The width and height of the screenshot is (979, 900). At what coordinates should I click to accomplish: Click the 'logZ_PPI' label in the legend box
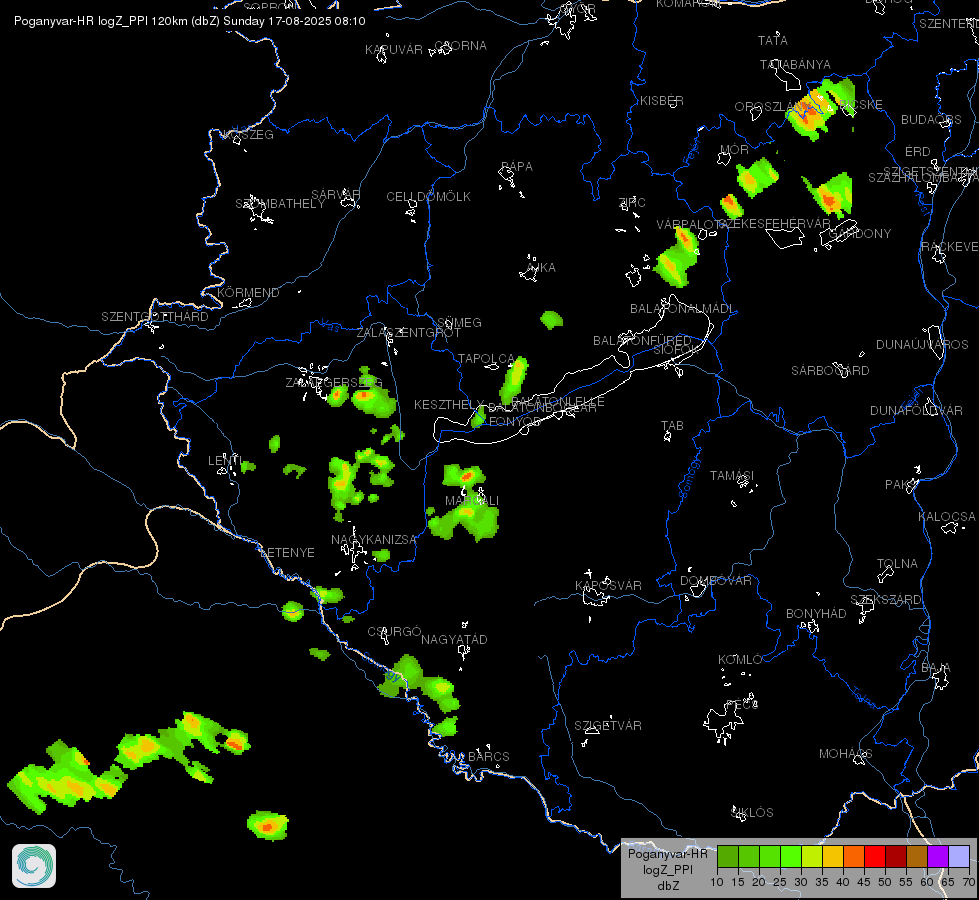point(667,869)
